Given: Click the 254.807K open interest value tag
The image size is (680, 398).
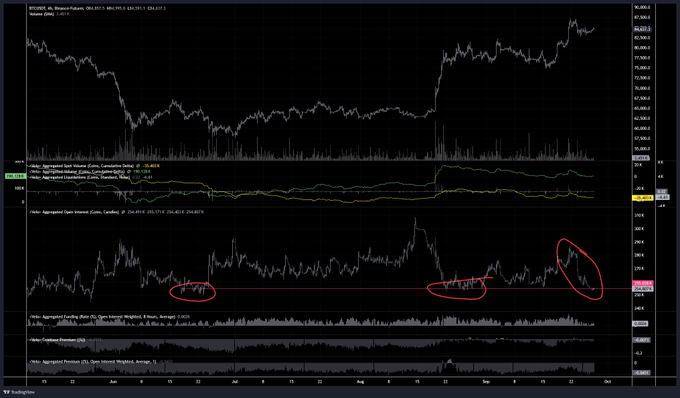Looking at the screenshot, I should [643, 288].
